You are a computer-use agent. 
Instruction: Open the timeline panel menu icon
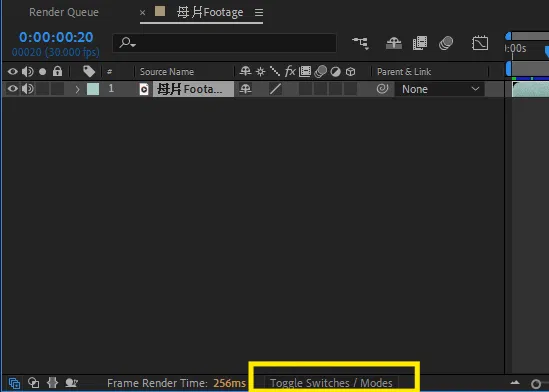(x=259, y=13)
